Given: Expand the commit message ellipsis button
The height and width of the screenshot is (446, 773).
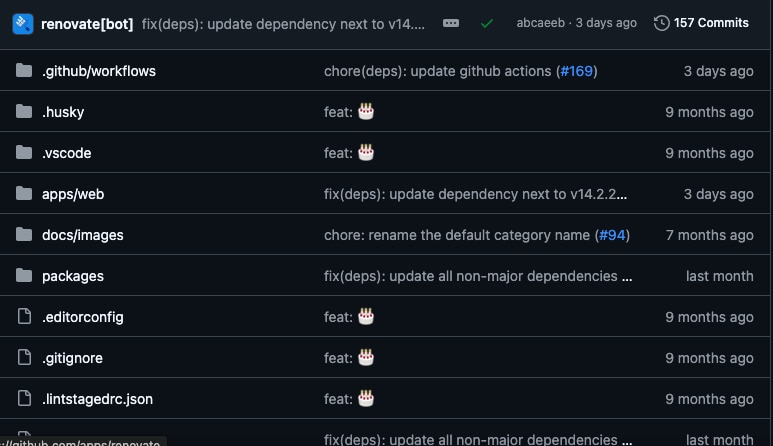Looking at the screenshot, I should coord(451,23).
